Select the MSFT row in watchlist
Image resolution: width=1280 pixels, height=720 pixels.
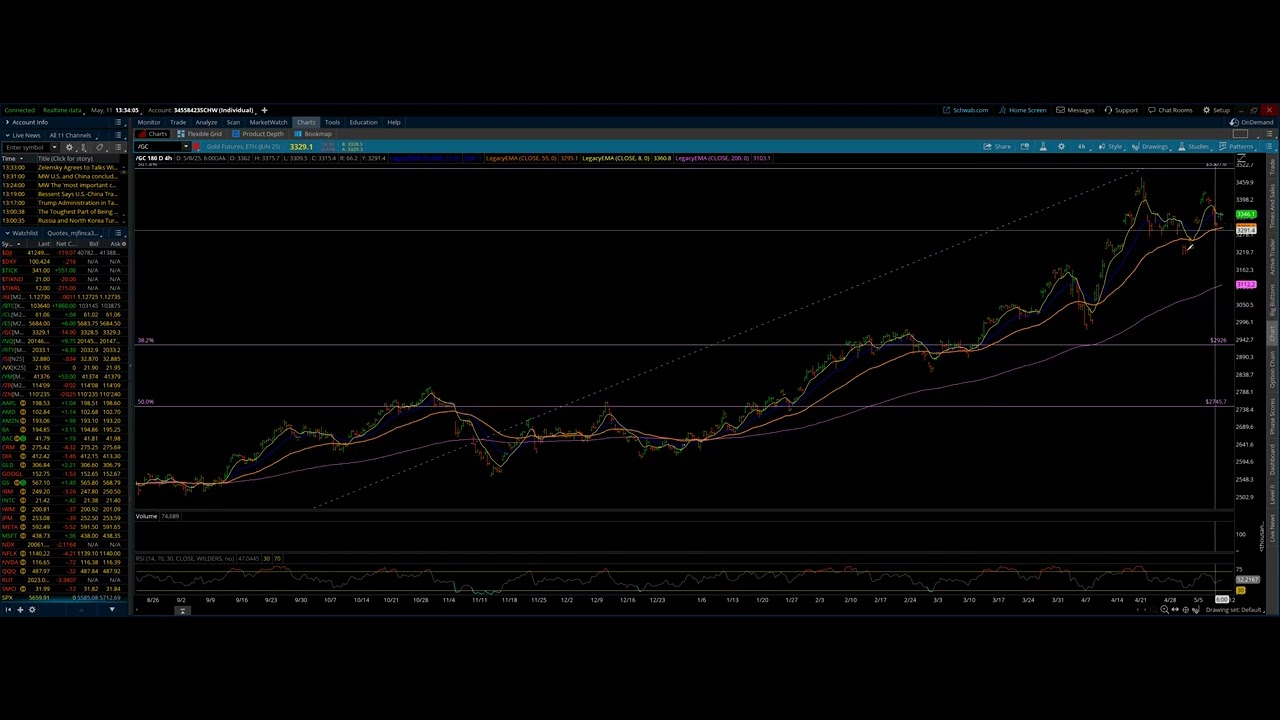tap(62, 536)
